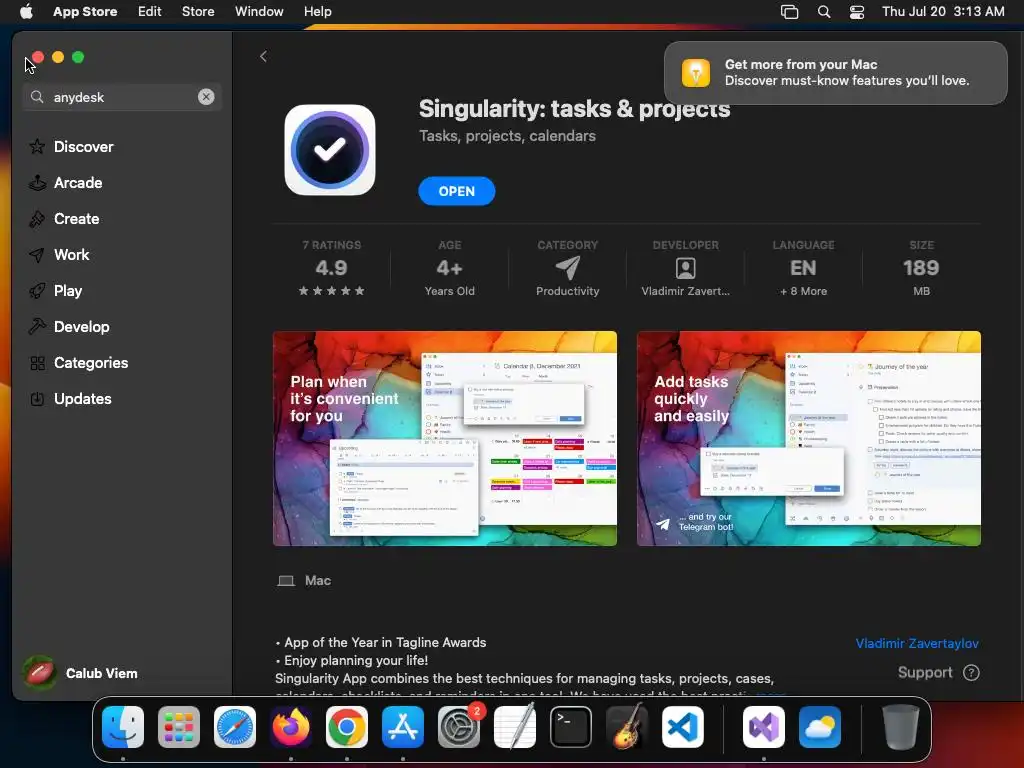1024x768 pixels.
Task: Click the search field containing anydesk
Action: [x=122, y=97]
